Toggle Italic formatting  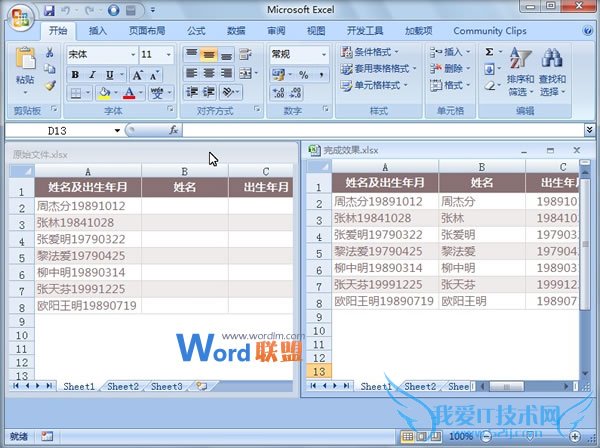[92, 75]
